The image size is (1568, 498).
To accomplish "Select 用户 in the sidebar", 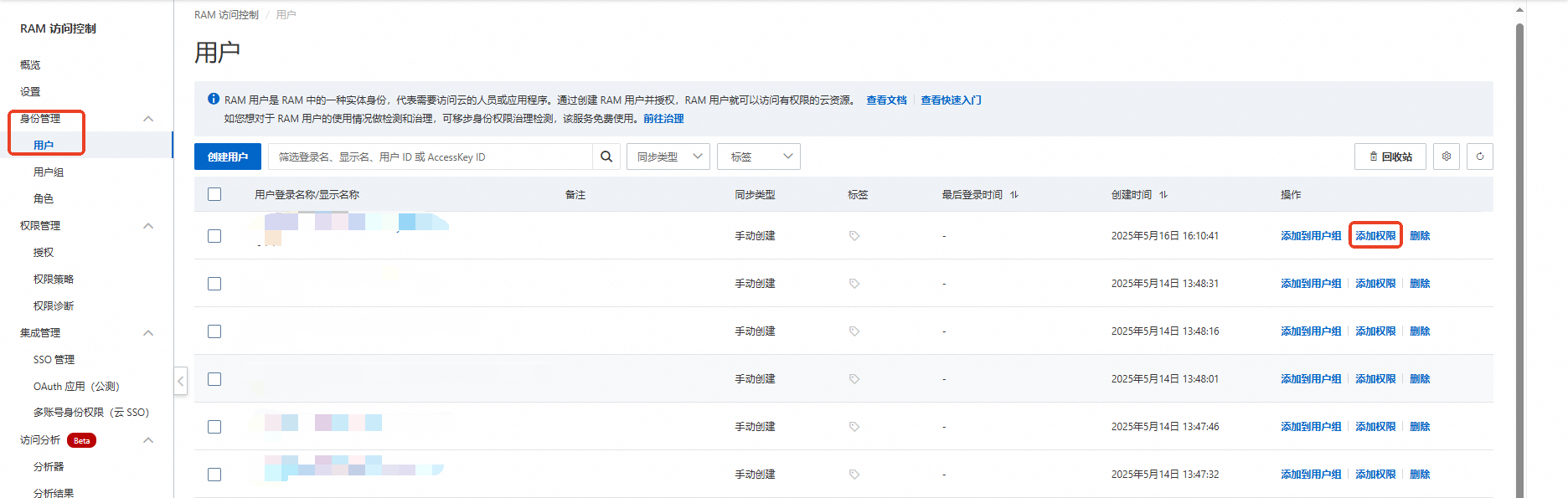I will (44, 145).
